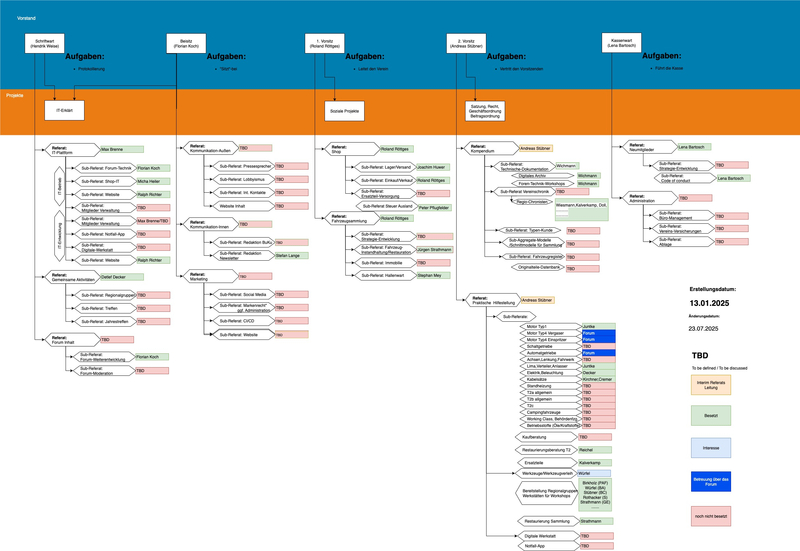The height and width of the screenshot is (551, 800).
Task: Click the 'Micha Heiler' label
Action: [x=153, y=181]
